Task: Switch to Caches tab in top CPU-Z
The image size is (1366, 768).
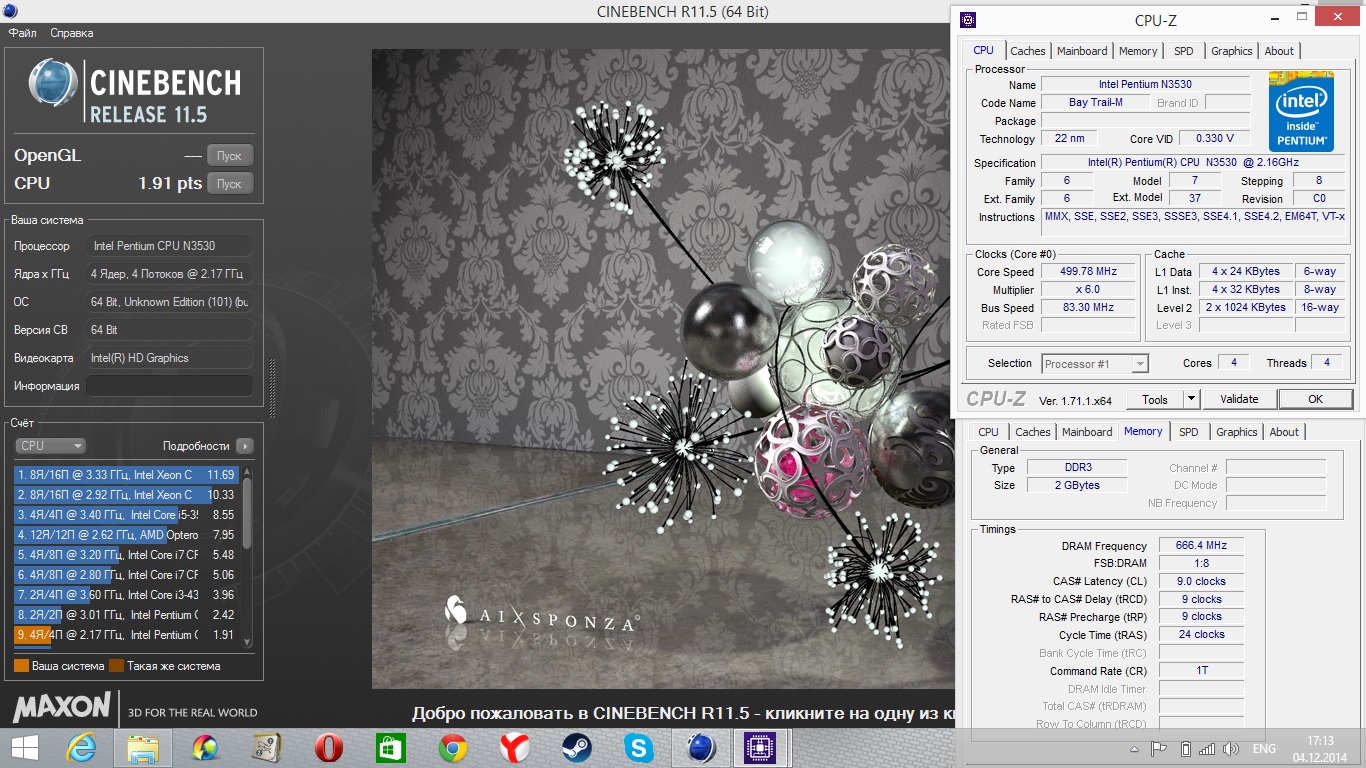Action: point(1027,51)
